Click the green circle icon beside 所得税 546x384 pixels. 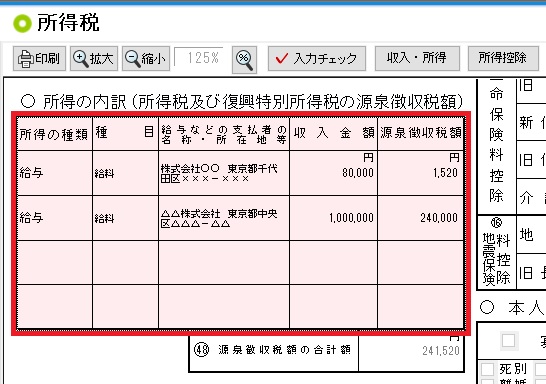pos(22,24)
